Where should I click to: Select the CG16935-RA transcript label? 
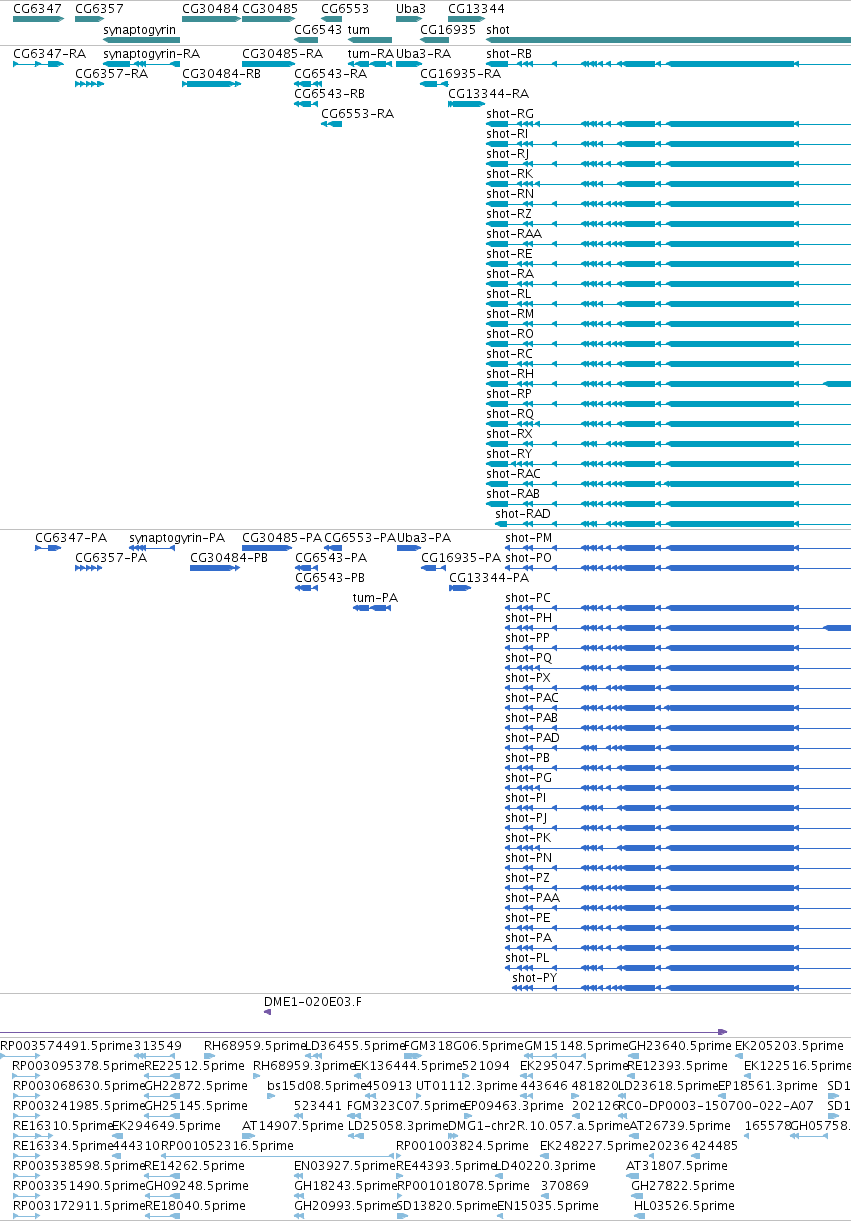[x=460, y=74]
